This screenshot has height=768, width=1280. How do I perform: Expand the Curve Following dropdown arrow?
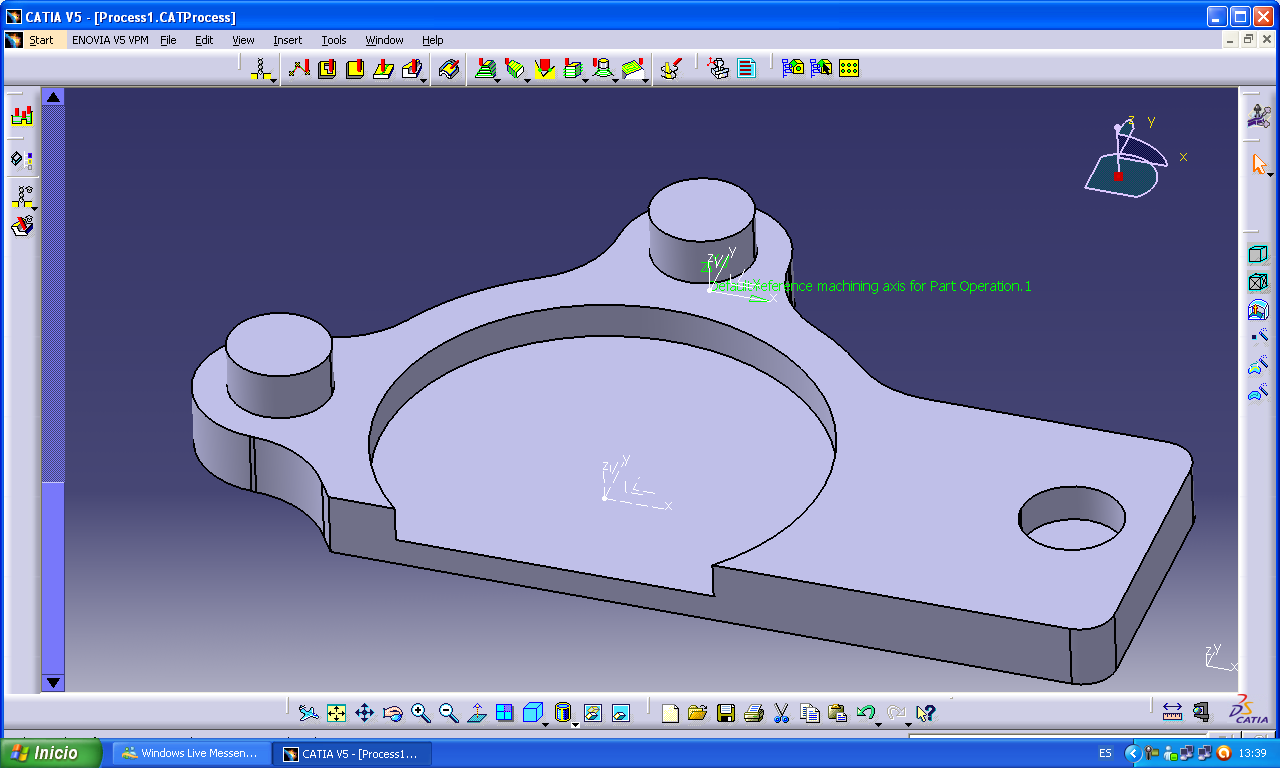pos(424,80)
